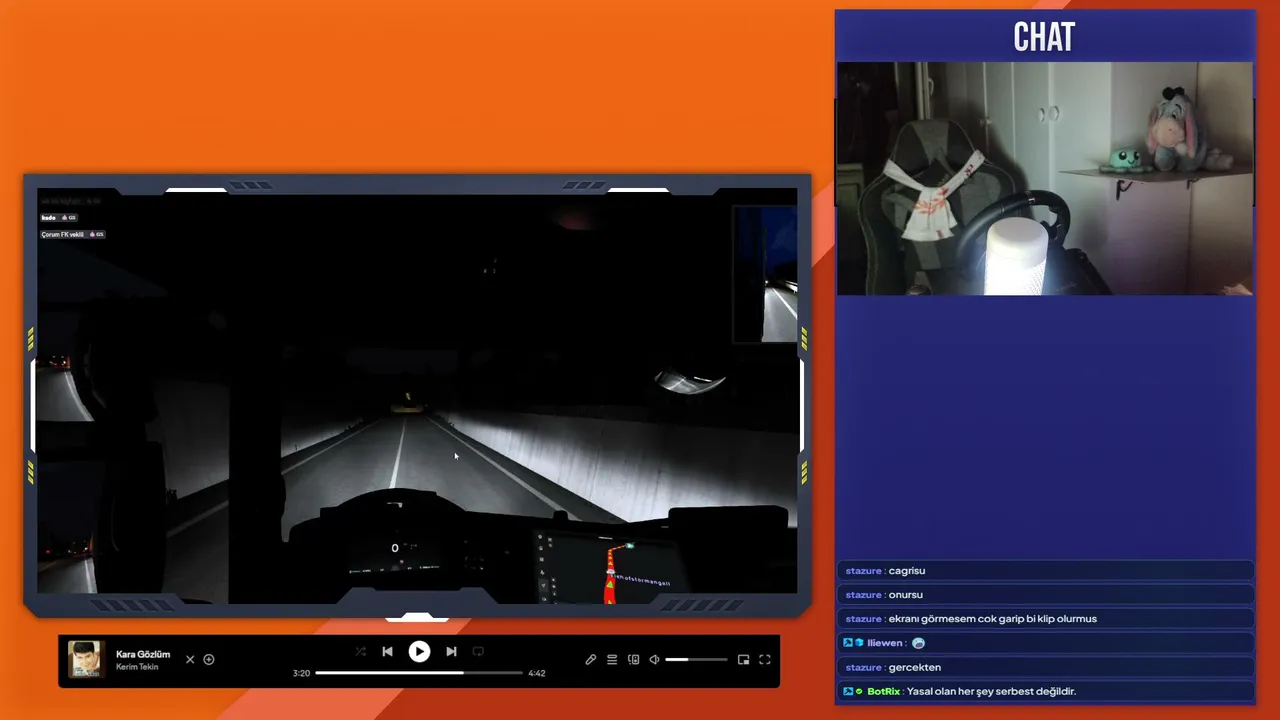Toggle the repeat button beside next track
The image size is (1280, 720).
click(478, 652)
